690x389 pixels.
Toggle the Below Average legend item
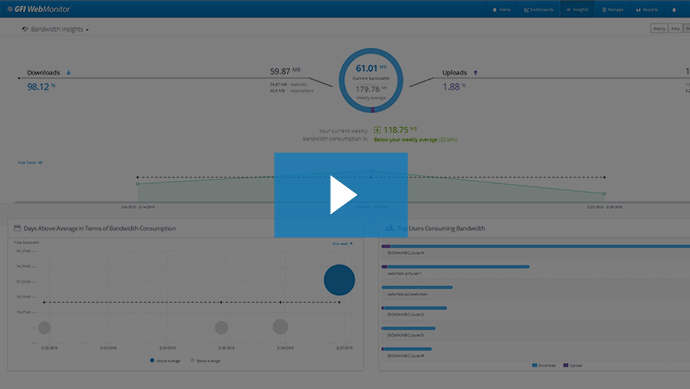coord(206,360)
